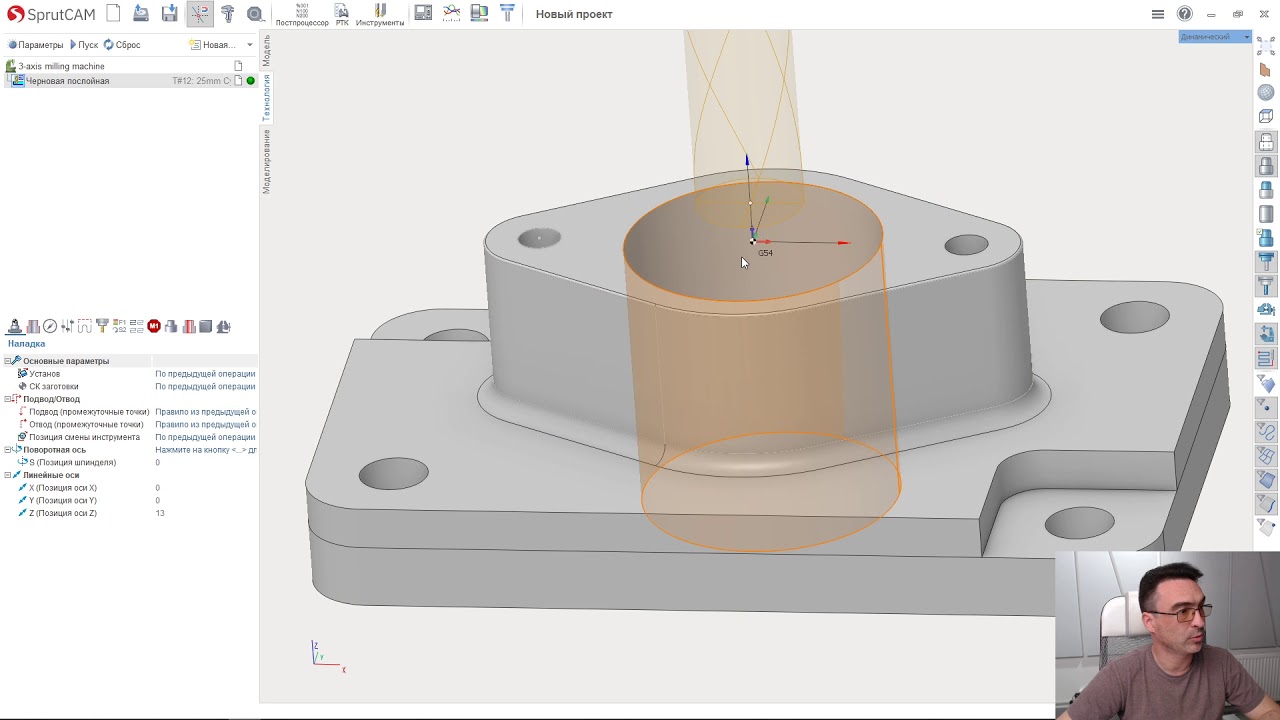Collapse Подвод/Отвод group

pyautogui.click(x=8, y=399)
